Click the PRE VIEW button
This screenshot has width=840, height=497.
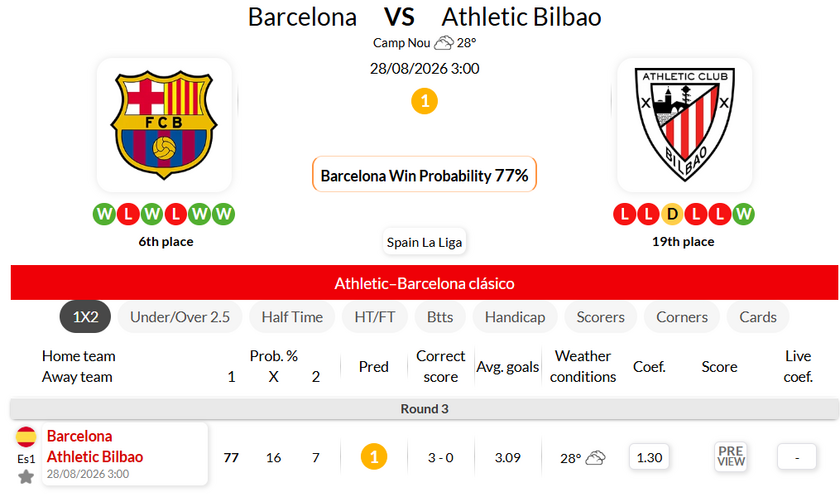click(731, 457)
